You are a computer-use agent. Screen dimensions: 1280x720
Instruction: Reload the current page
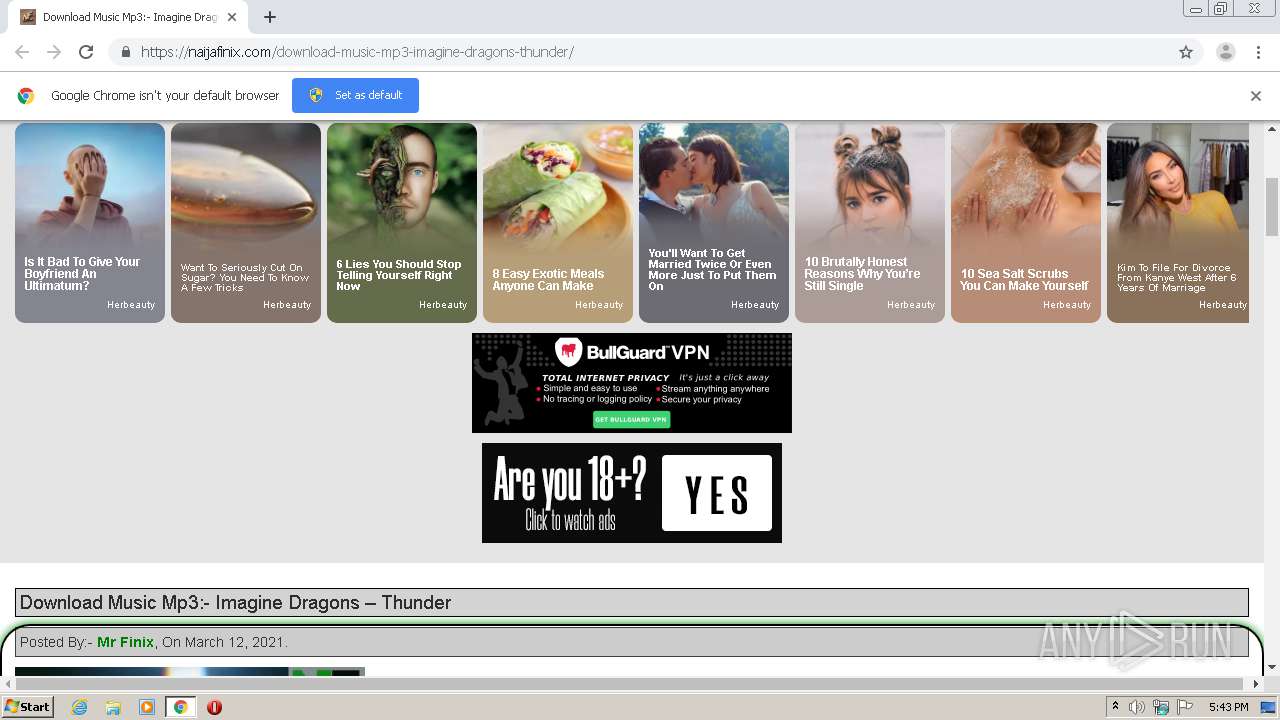coord(86,52)
